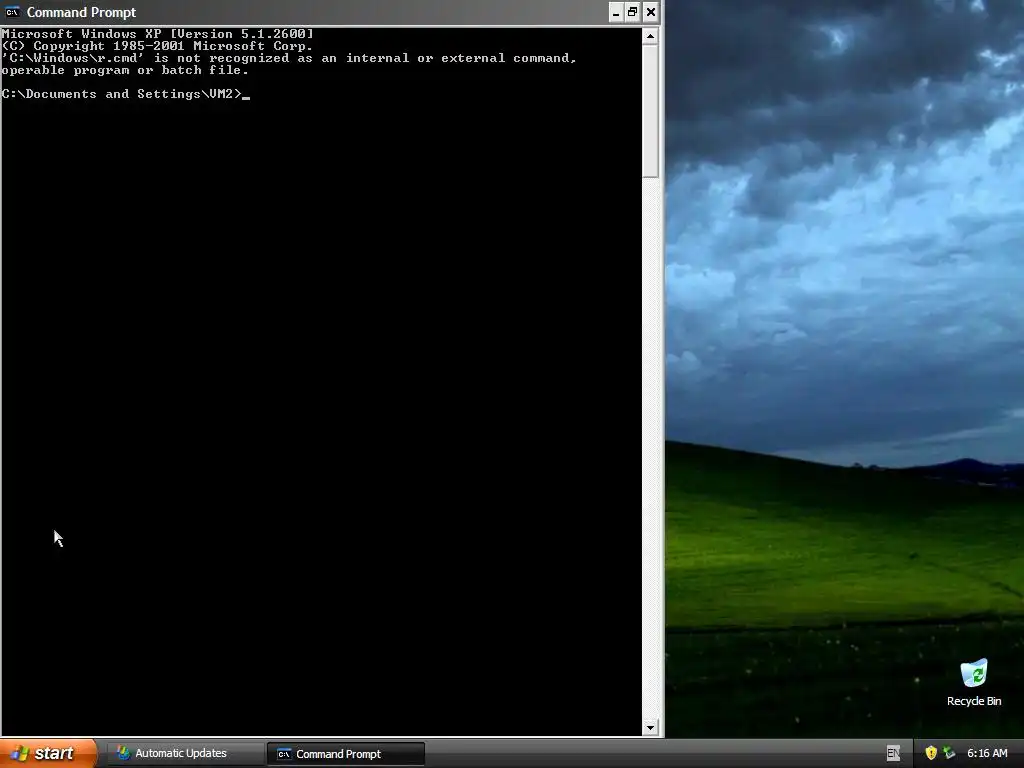Open the EN language bar indicator
Screen dimensions: 1024x768
pos(893,753)
